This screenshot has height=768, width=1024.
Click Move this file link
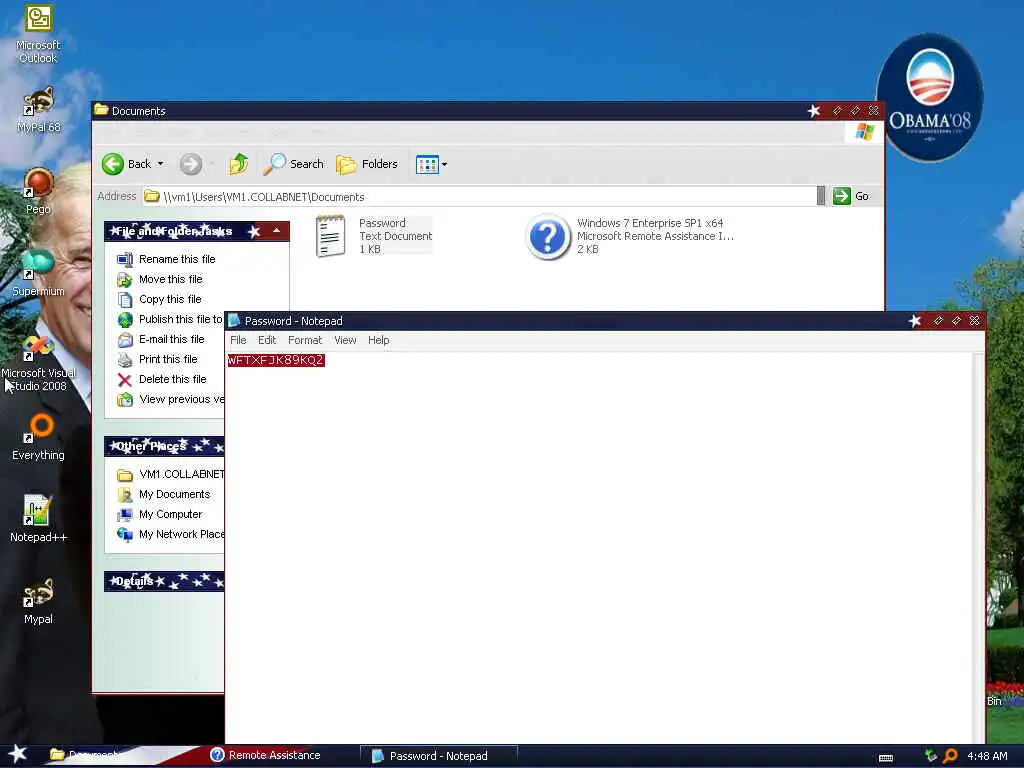[170, 280]
